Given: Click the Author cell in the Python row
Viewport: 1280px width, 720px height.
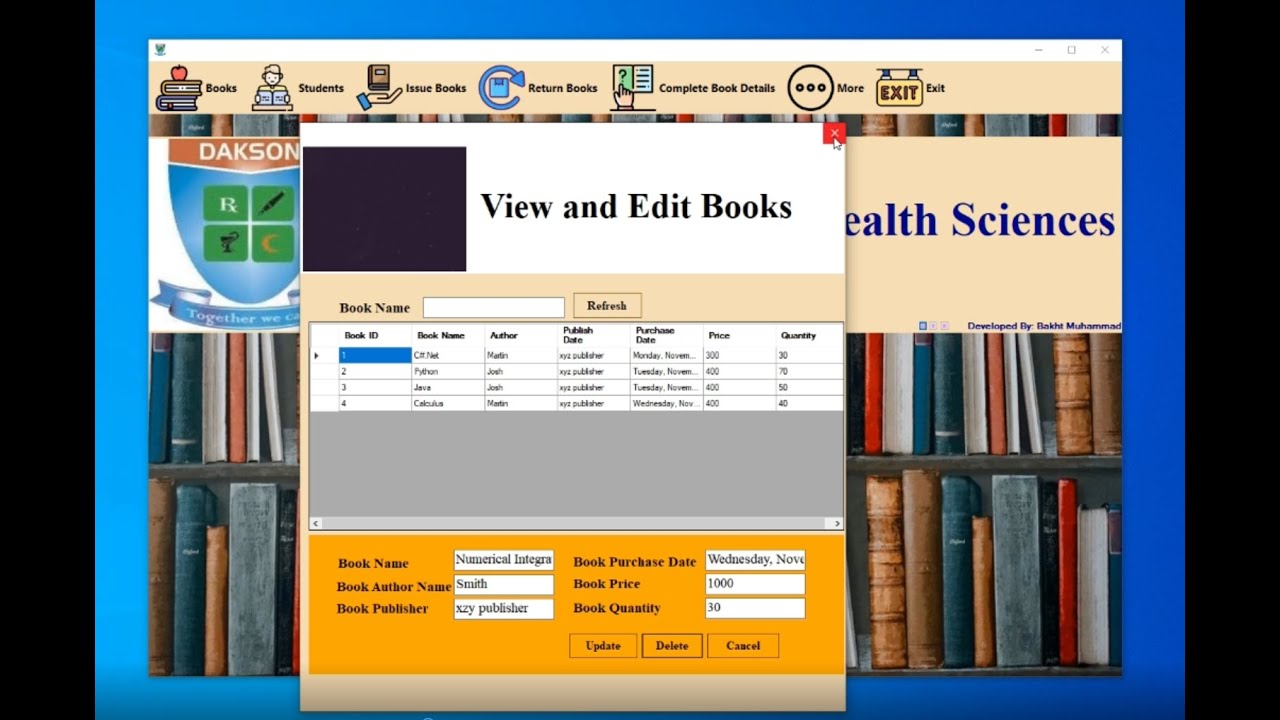Looking at the screenshot, I should (521, 371).
